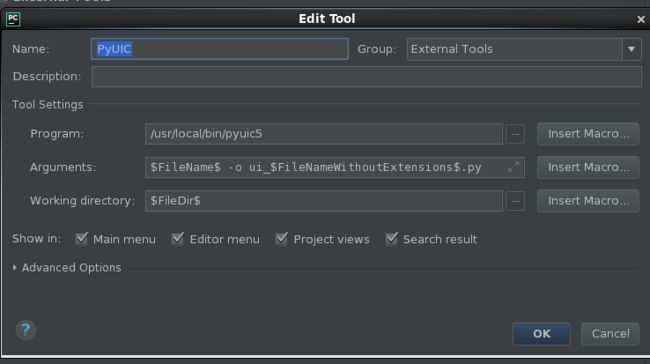Insert Macro for the Program field
This screenshot has height=364, width=650.
pyautogui.click(x=588, y=134)
